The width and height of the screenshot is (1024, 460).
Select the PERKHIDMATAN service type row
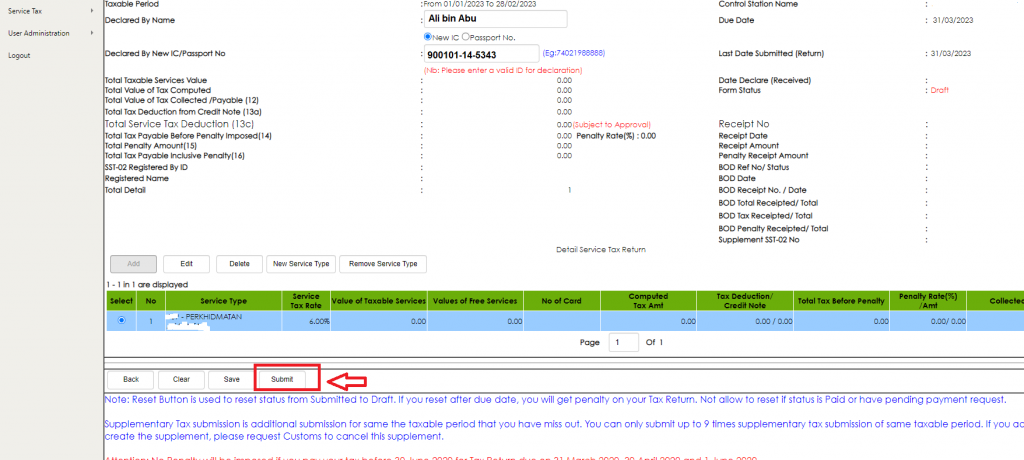(x=223, y=320)
